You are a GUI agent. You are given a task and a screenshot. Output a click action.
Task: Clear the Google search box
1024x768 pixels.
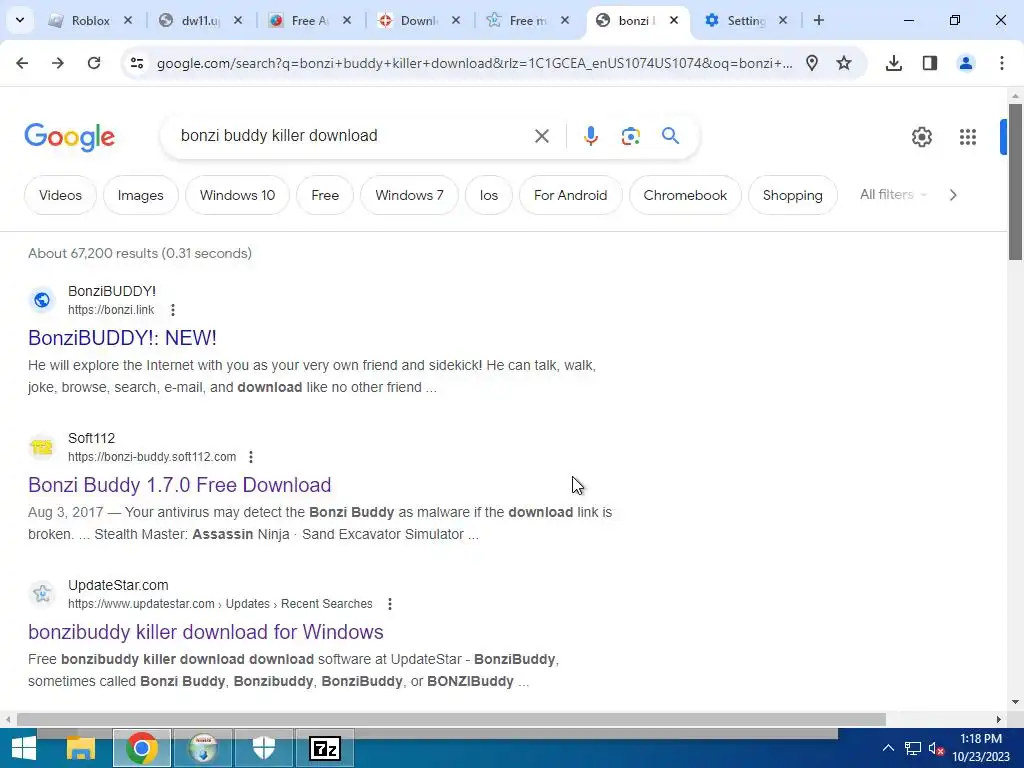pos(541,136)
